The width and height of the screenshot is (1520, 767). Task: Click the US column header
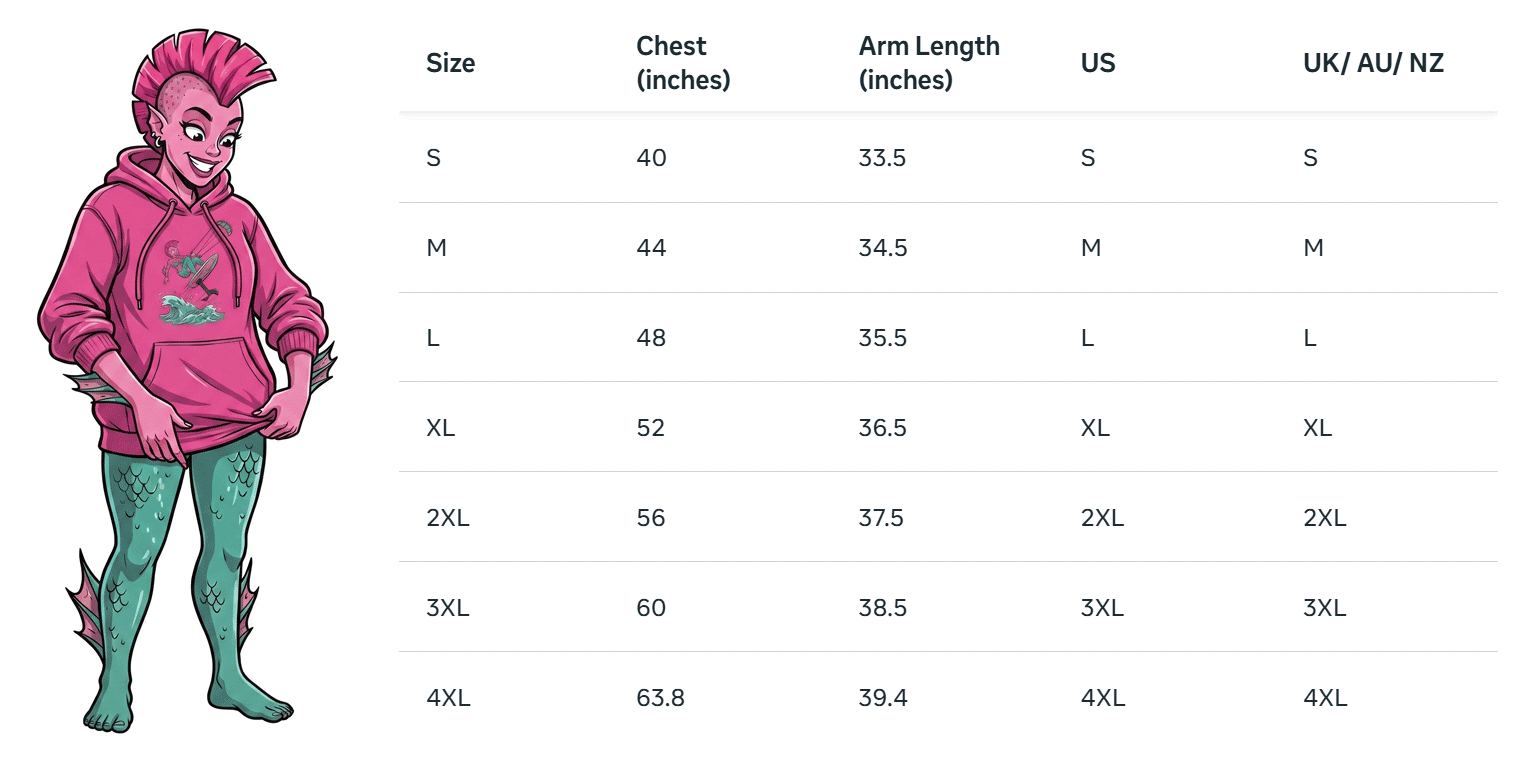(x=1097, y=63)
